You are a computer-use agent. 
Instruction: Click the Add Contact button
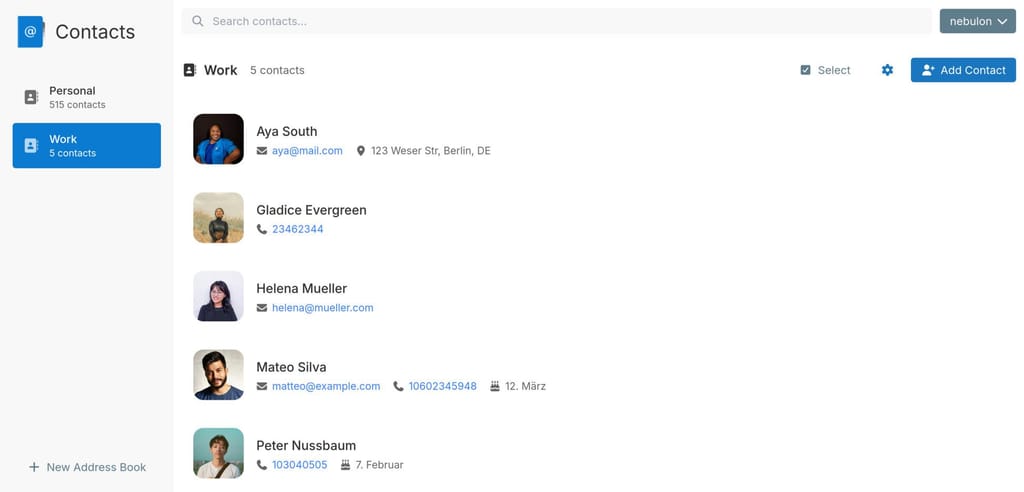[x=963, y=70]
